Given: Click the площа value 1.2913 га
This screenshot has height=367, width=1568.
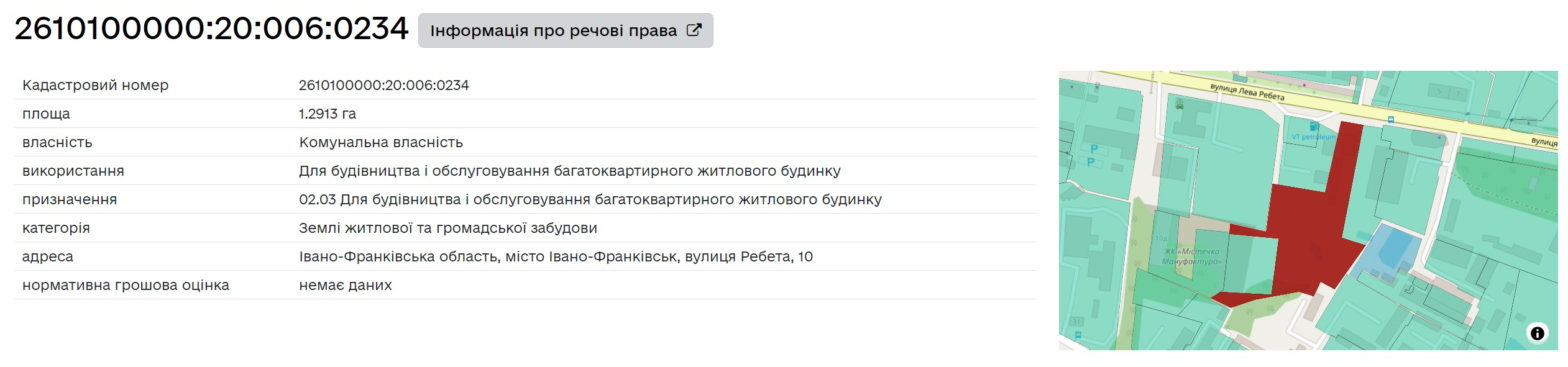Looking at the screenshot, I should click(x=328, y=114).
